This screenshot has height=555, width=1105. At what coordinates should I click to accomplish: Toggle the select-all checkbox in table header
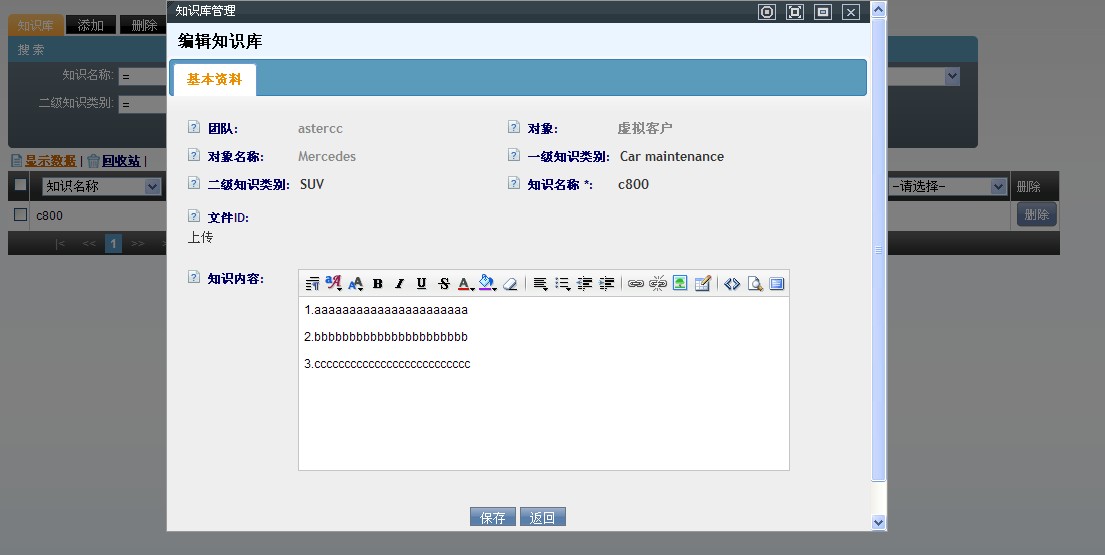(x=20, y=185)
